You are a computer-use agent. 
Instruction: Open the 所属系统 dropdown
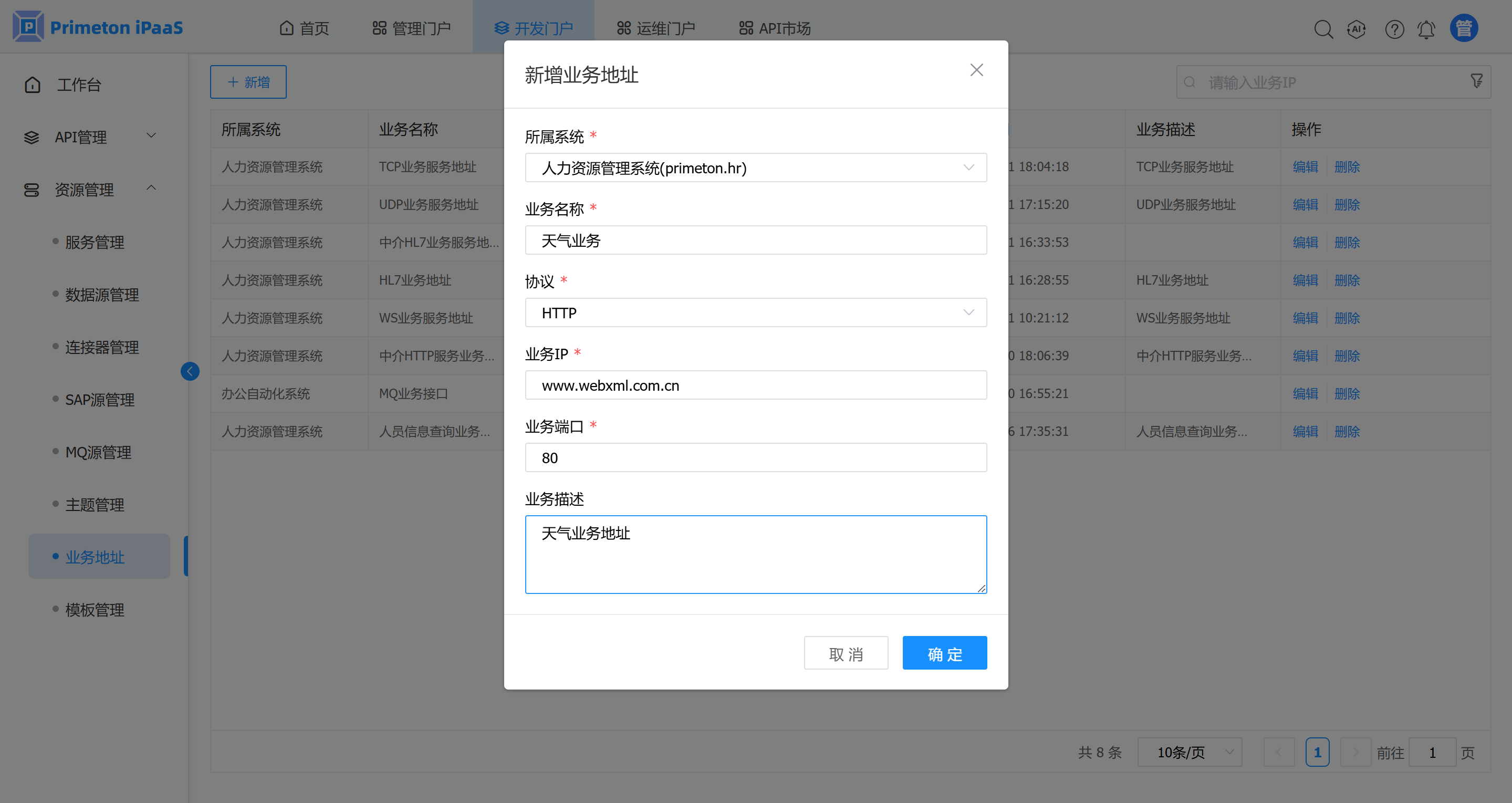click(x=755, y=168)
